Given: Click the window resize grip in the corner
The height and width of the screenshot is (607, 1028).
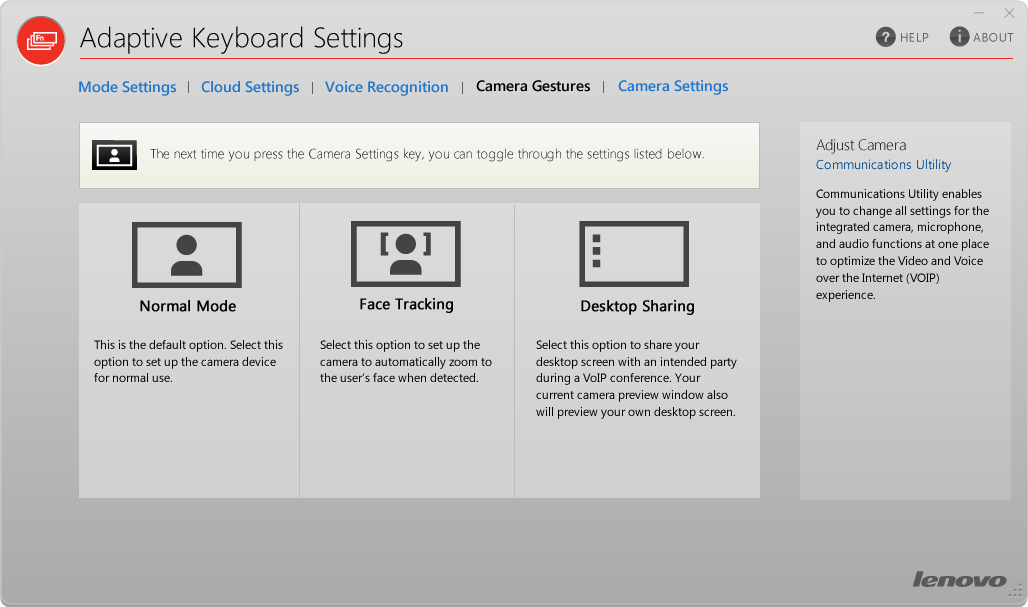Looking at the screenshot, I should coord(1016,592).
